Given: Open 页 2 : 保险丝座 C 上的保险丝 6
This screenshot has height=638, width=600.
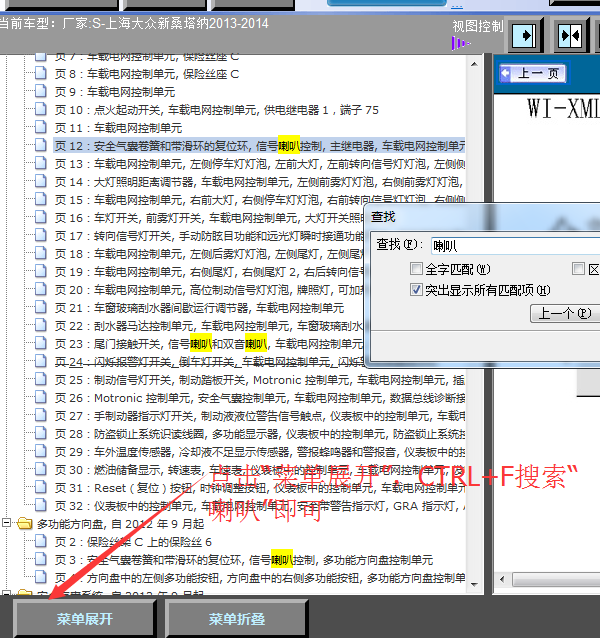Looking at the screenshot, I should tap(133, 542).
